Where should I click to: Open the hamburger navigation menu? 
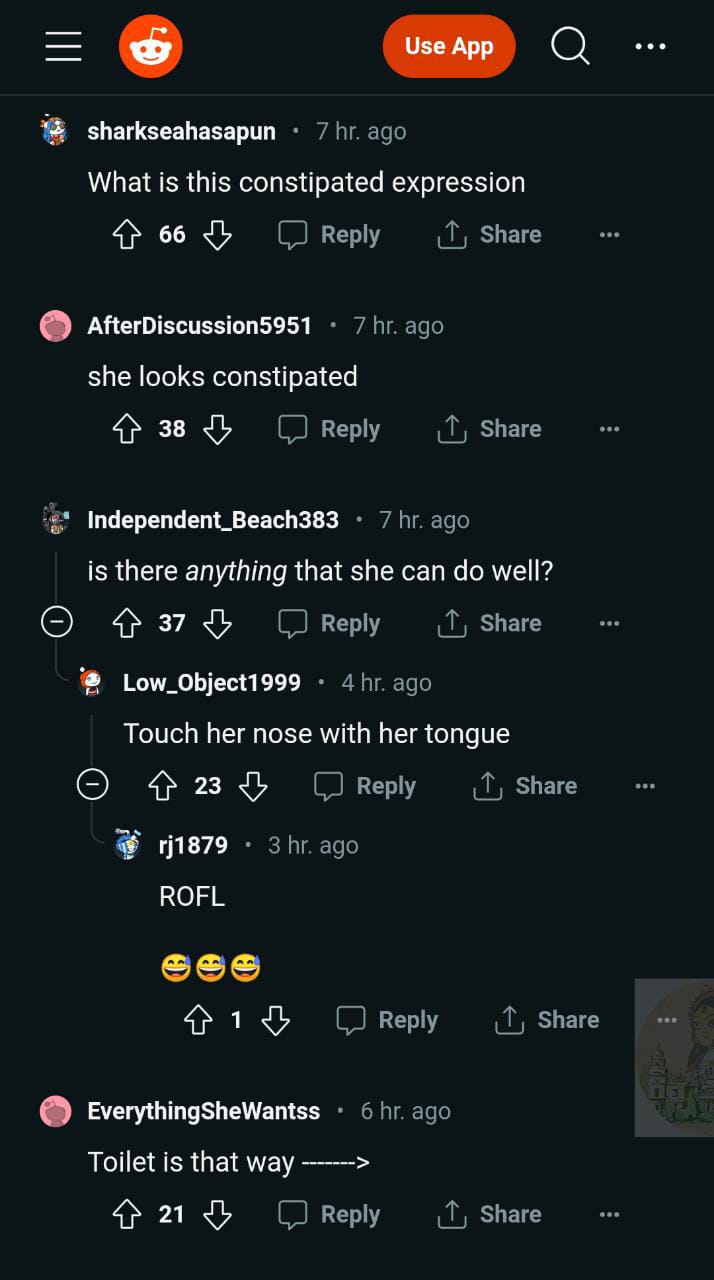(63, 46)
